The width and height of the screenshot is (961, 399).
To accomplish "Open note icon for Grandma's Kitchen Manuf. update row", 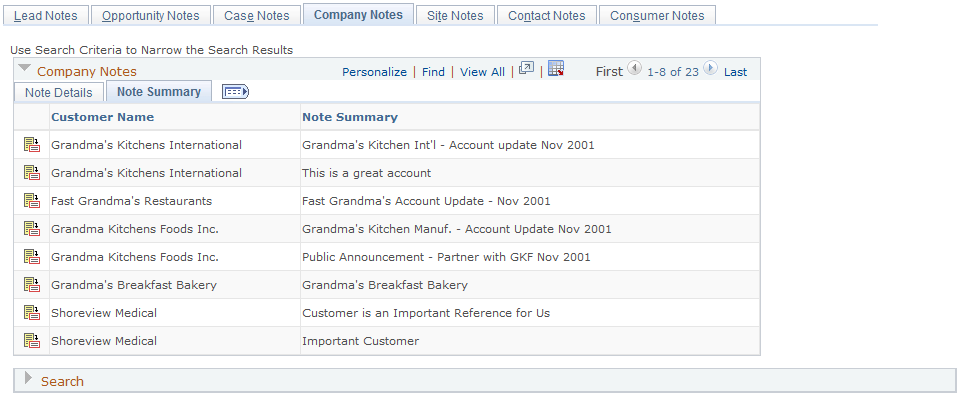I will click(32, 229).
